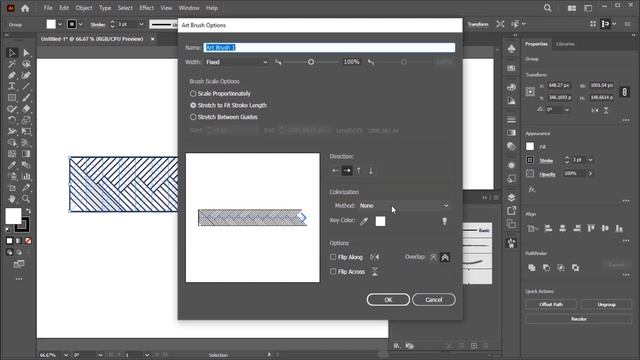The width and height of the screenshot is (640, 360).
Task: Set brush direction to down arrow
Action: (371, 171)
